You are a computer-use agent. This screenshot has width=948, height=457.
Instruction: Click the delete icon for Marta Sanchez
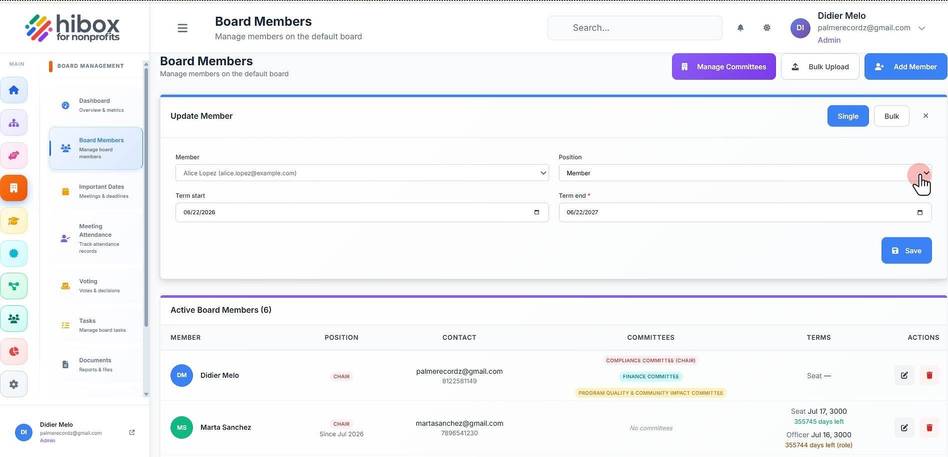(929, 427)
